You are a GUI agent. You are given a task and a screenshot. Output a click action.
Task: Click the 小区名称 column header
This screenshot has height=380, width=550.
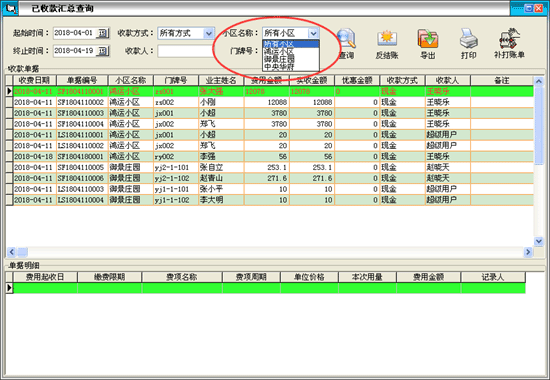(x=130, y=80)
